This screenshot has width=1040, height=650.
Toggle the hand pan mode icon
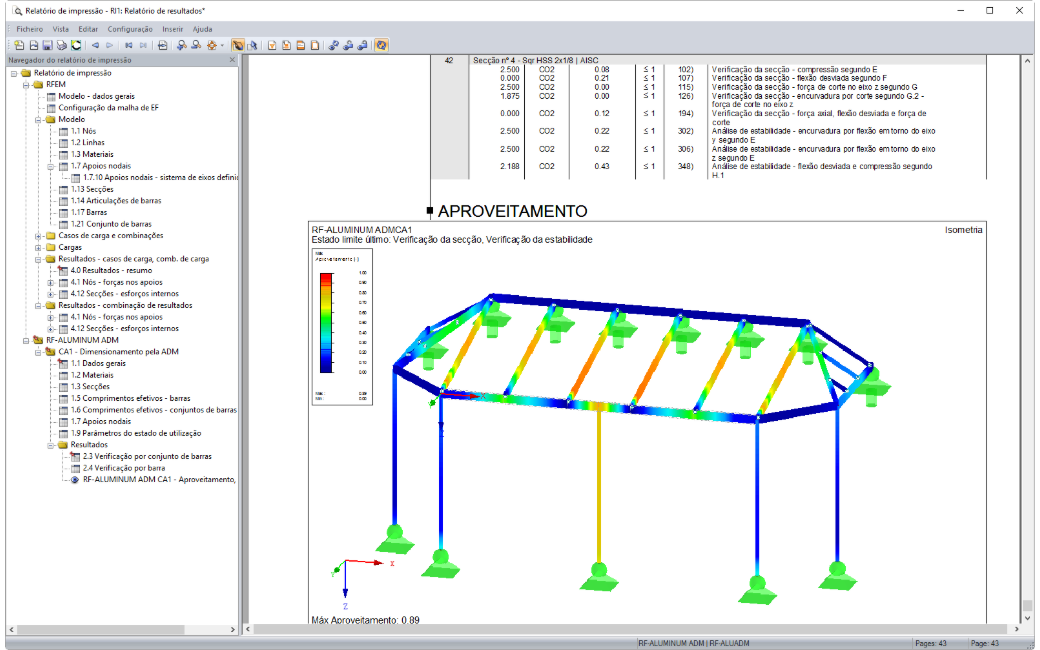click(x=238, y=45)
